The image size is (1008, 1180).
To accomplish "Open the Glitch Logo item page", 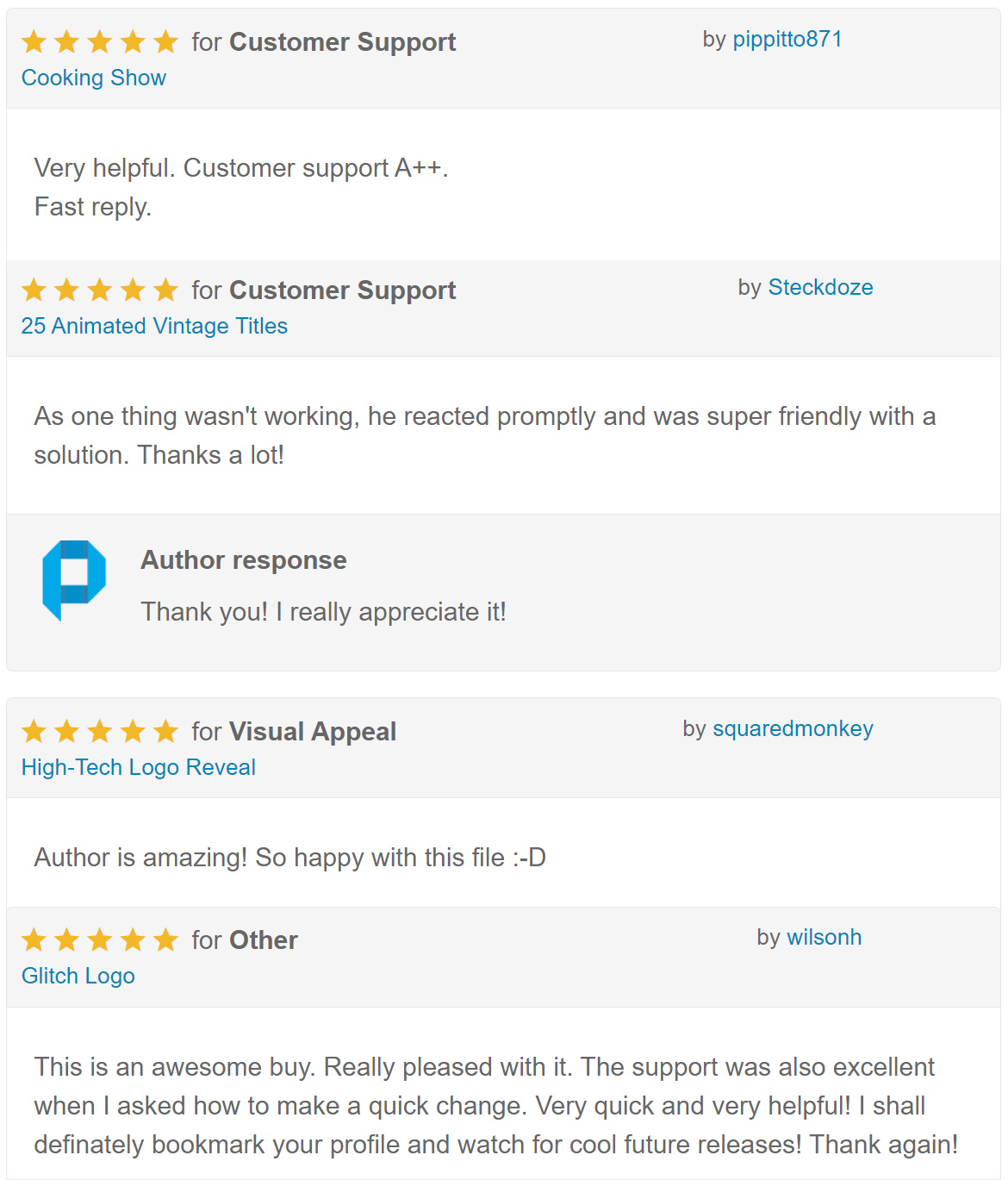I will click(x=78, y=976).
